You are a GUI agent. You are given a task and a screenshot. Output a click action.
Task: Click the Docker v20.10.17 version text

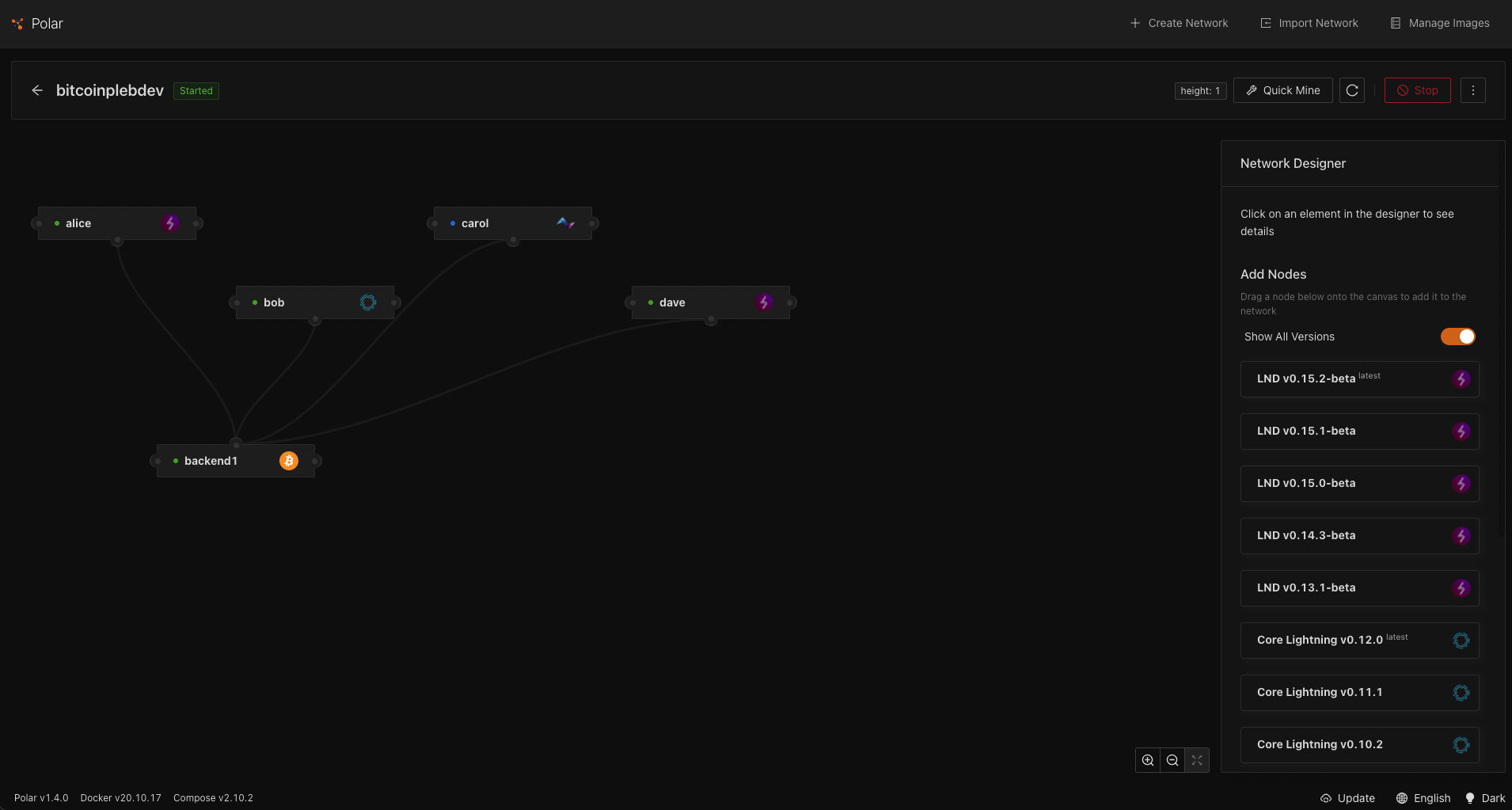click(x=120, y=798)
